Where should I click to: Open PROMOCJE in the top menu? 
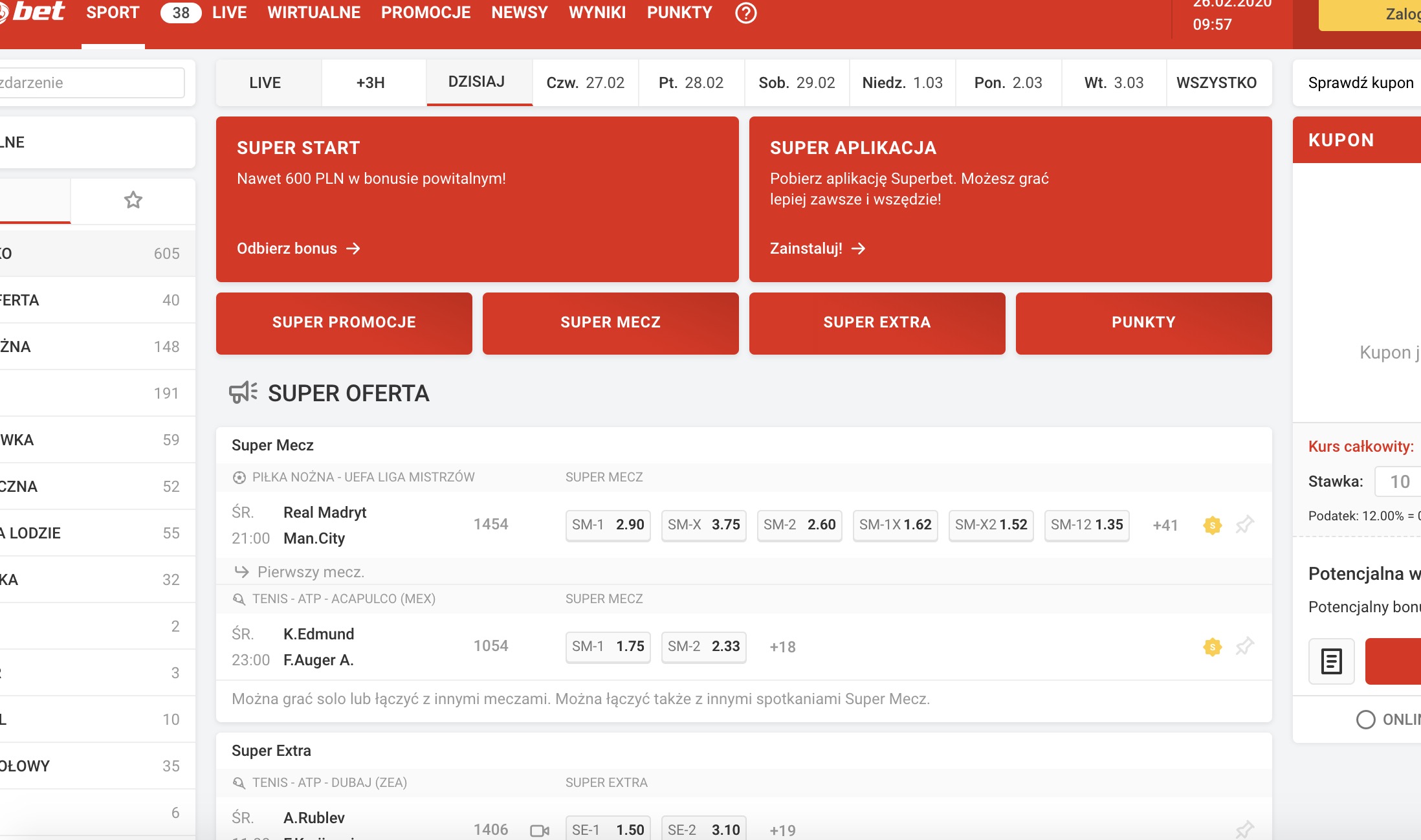click(x=426, y=13)
